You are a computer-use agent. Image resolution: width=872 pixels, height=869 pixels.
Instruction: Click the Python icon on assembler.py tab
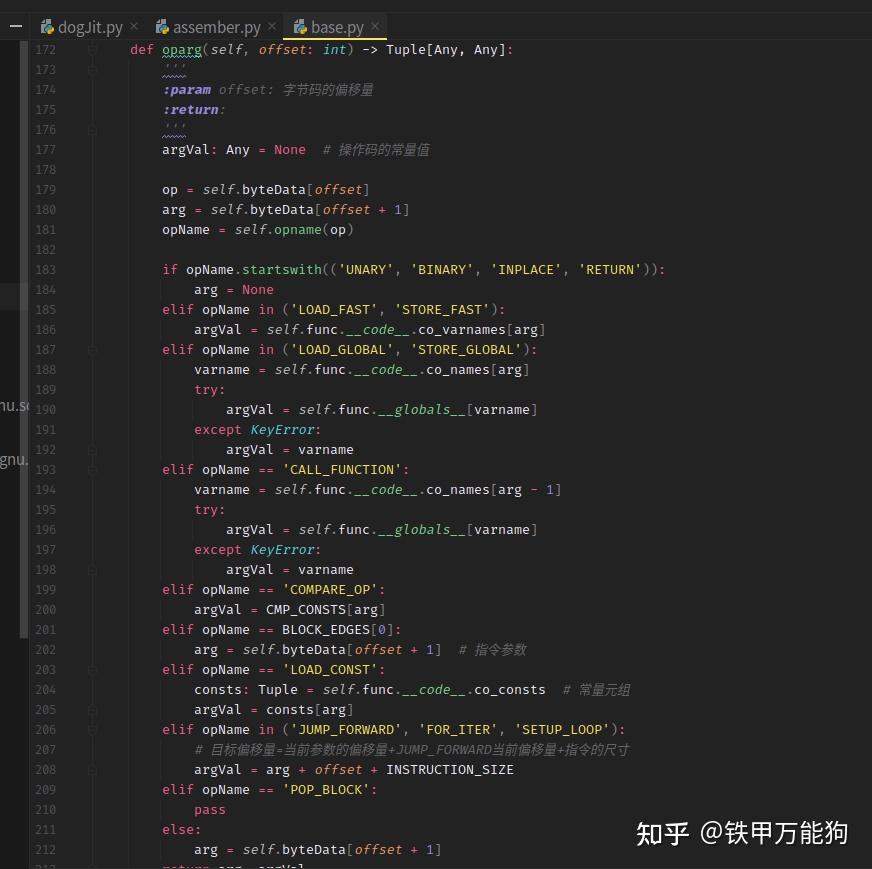(x=162, y=27)
